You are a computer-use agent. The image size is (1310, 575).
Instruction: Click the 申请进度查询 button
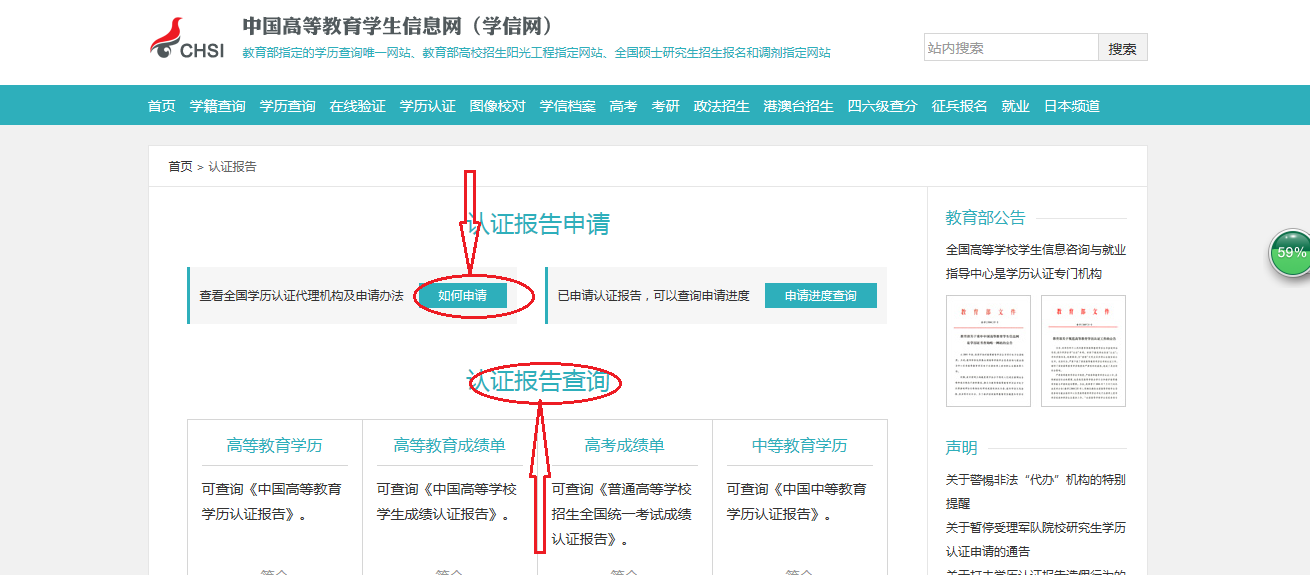[820, 296]
